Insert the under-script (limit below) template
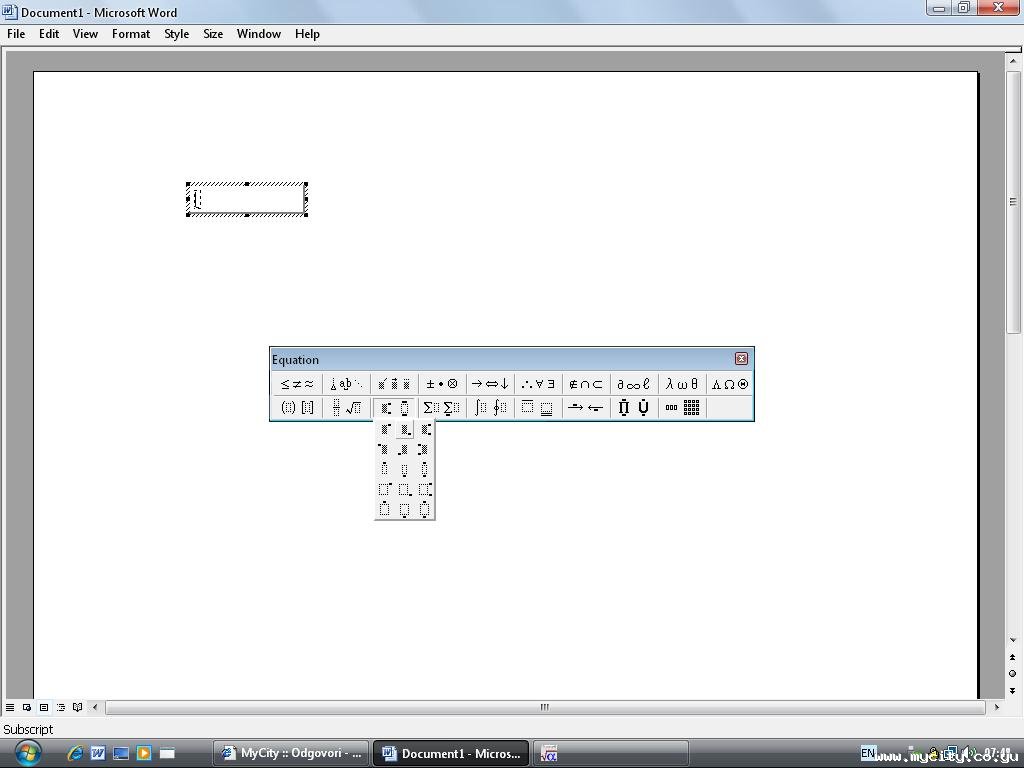 pyautogui.click(x=405, y=469)
